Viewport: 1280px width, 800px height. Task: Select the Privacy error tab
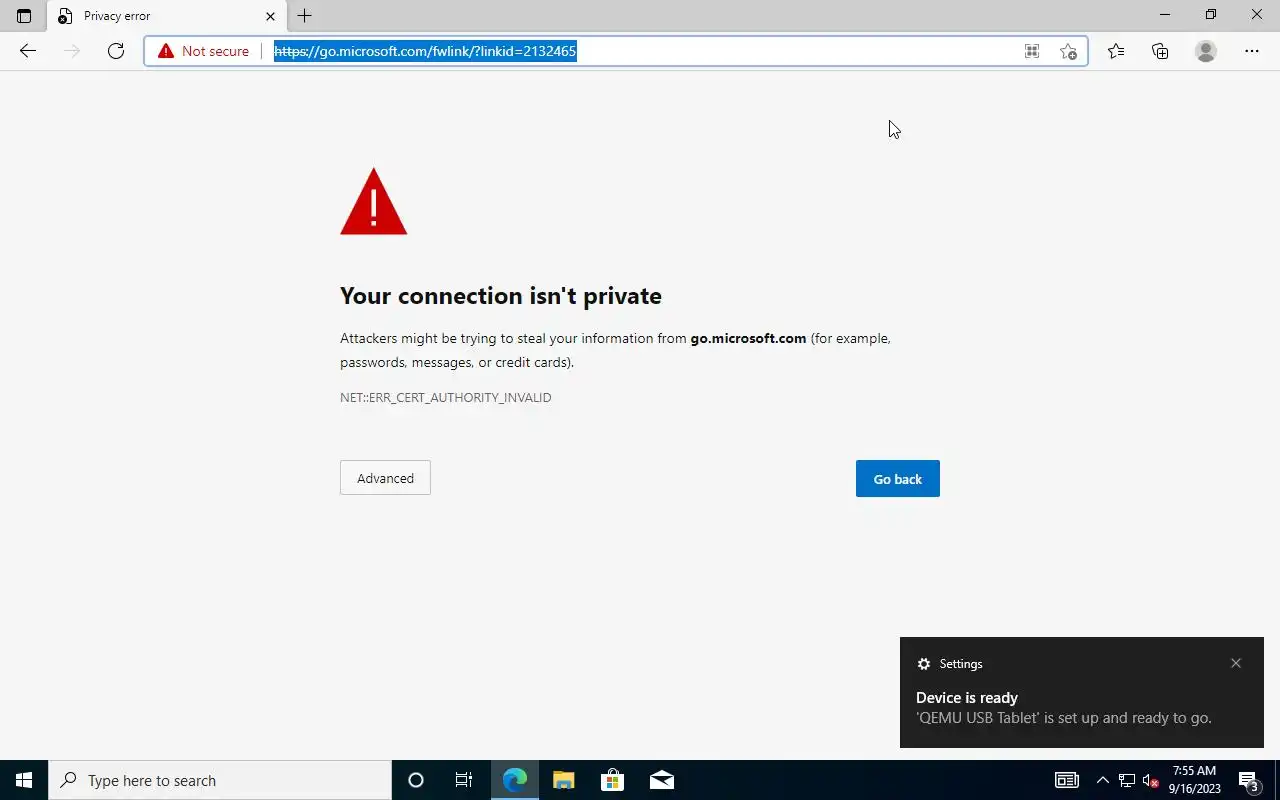click(x=167, y=16)
